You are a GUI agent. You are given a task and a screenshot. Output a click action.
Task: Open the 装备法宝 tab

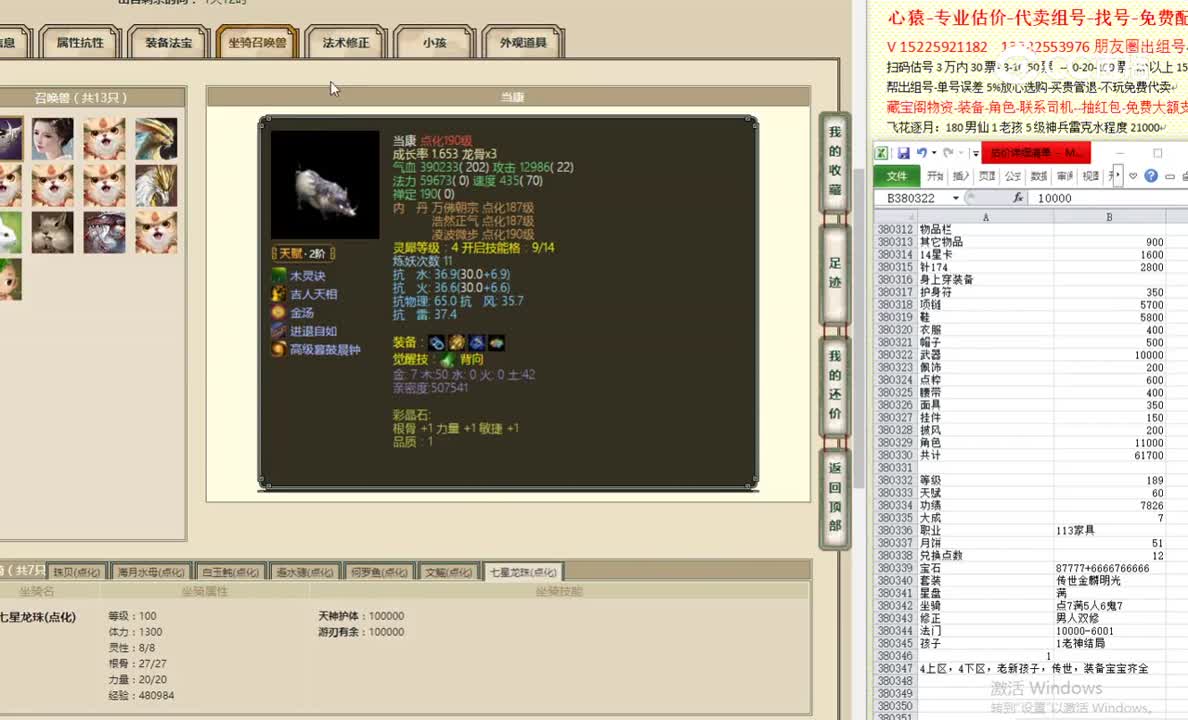coord(168,42)
